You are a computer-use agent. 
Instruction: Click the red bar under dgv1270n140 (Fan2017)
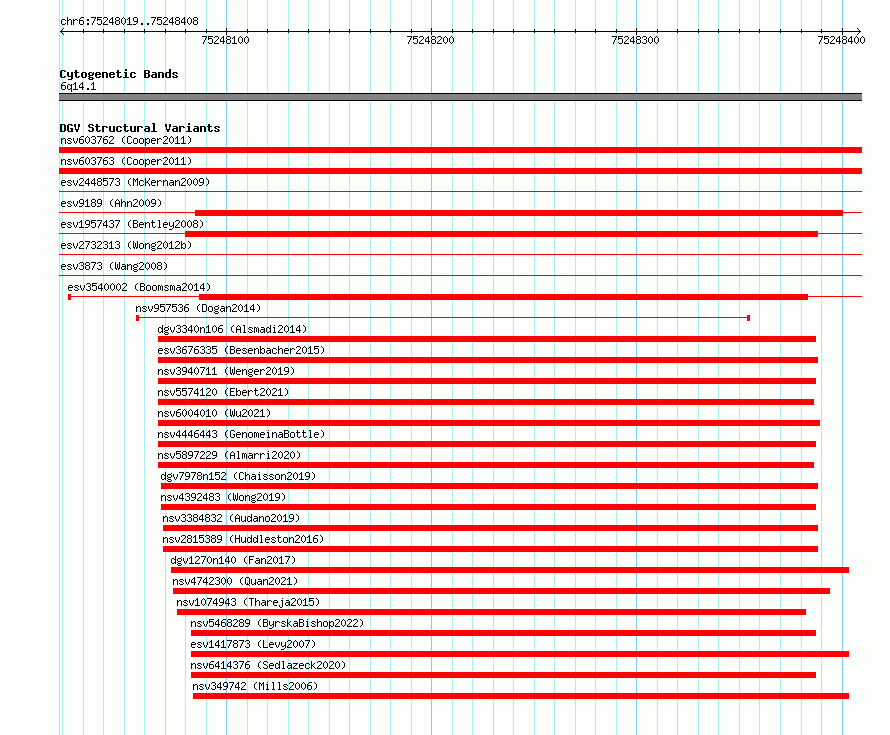coord(510,570)
